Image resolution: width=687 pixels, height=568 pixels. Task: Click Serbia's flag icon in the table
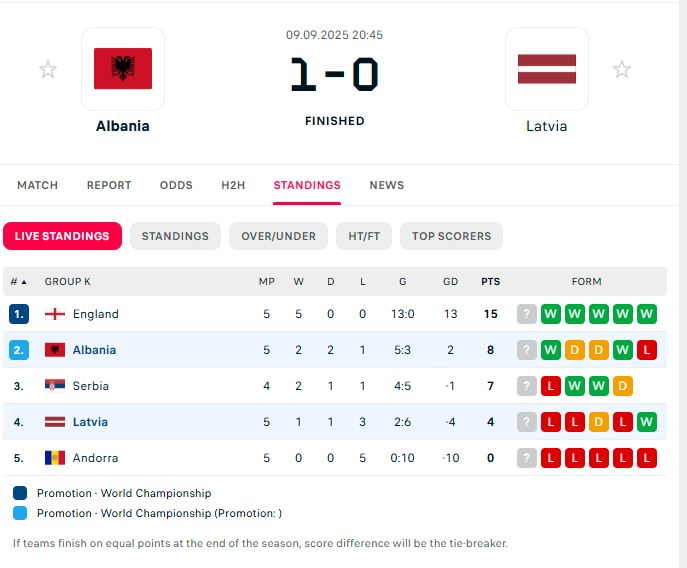[x=55, y=386]
